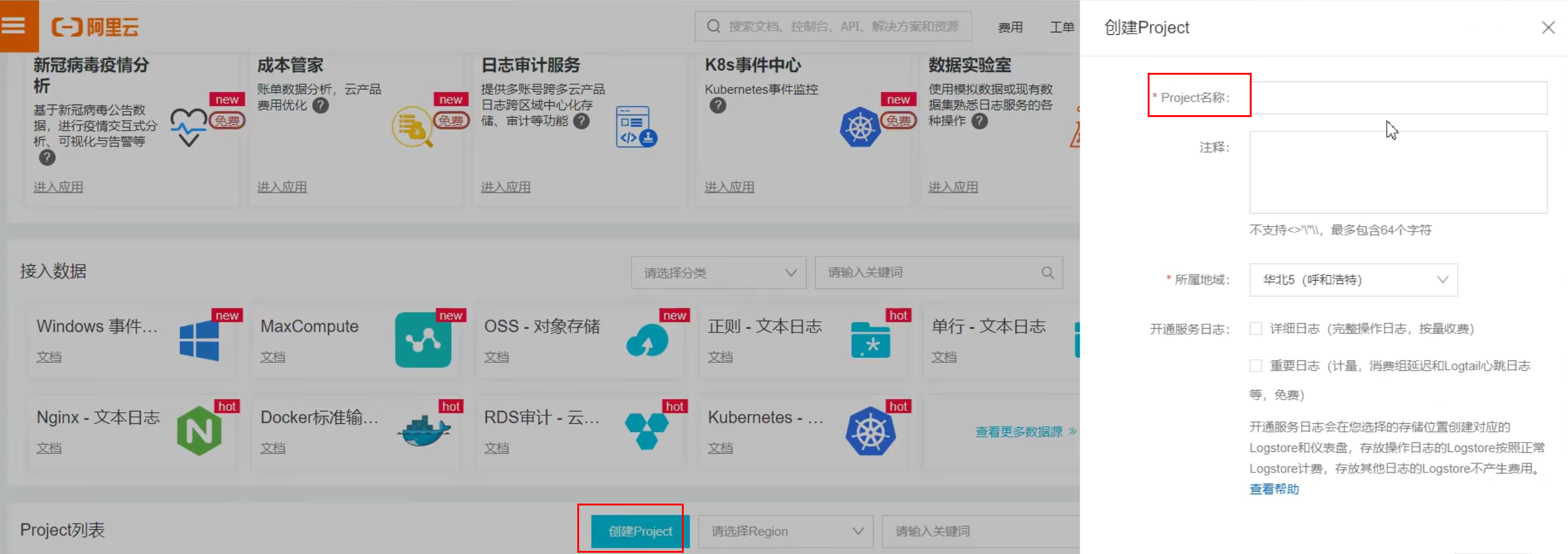
Task: Open 文档 link under Windows 事件
Action: [x=49, y=357]
